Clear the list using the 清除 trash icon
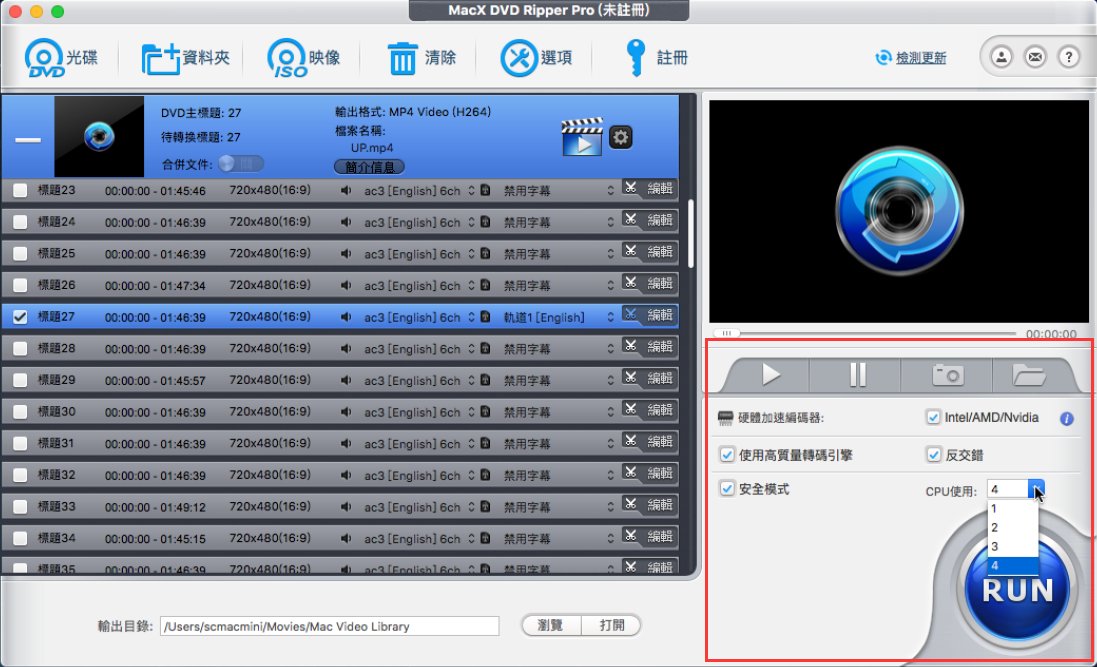 tap(402, 58)
